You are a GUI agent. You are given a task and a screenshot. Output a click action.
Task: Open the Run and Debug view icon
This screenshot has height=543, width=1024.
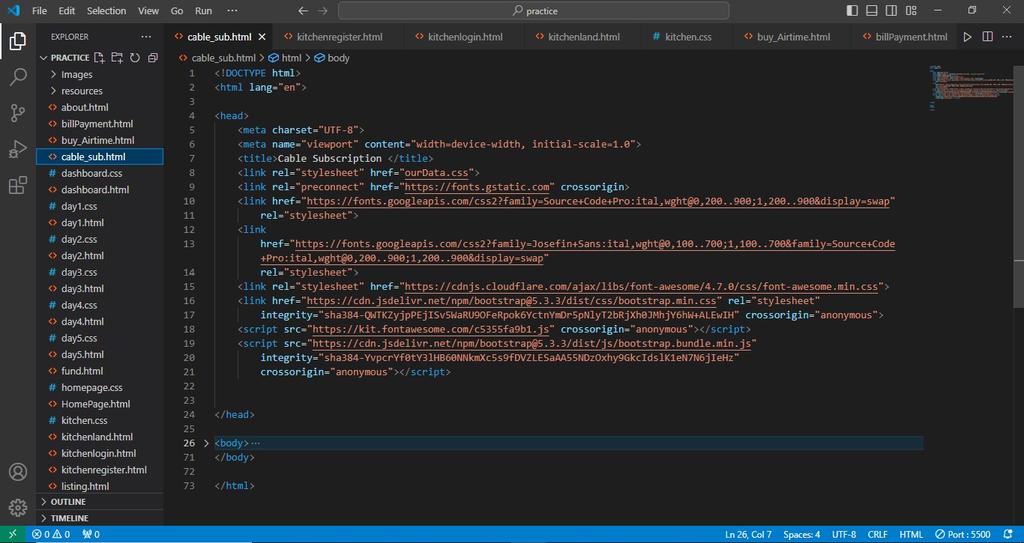tap(18, 149)
